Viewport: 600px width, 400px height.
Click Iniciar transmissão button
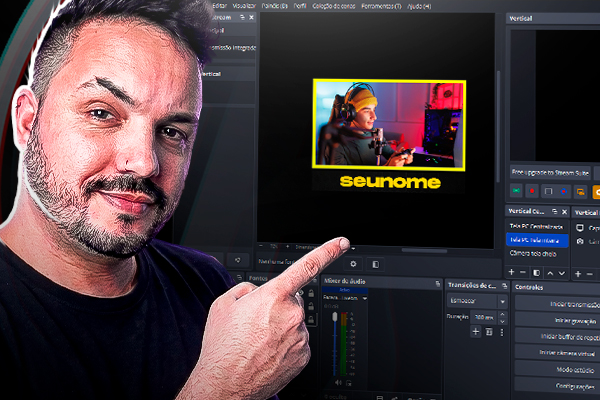point(558,304)
